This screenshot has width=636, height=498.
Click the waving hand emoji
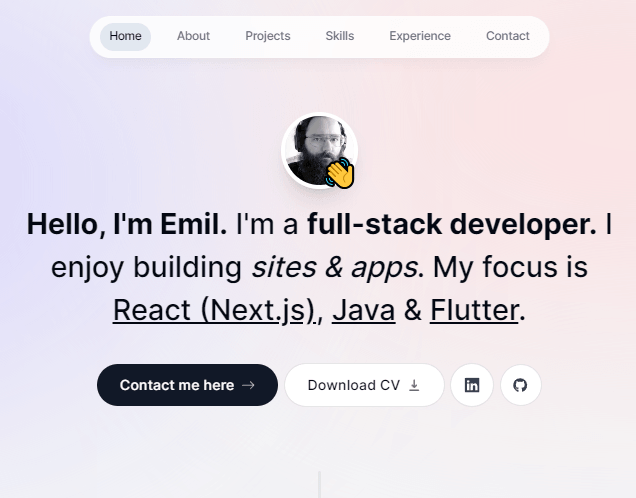[x=341, y=173]
